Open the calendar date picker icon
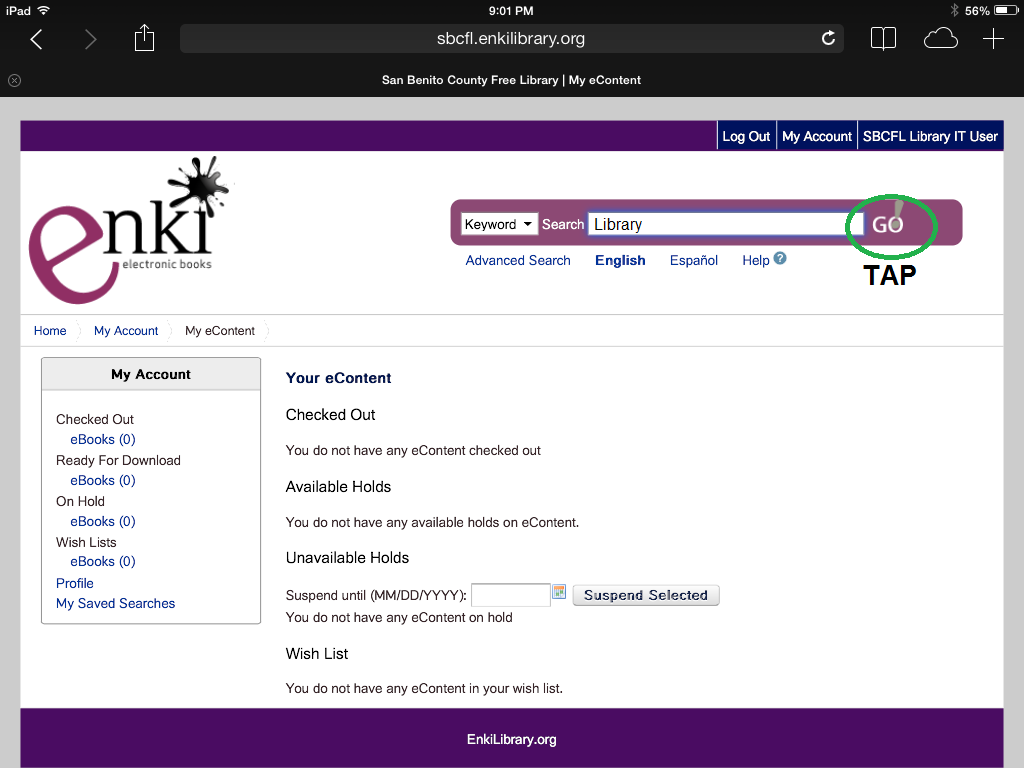This screenshot has width=1024, height=768. pos(559,592)
